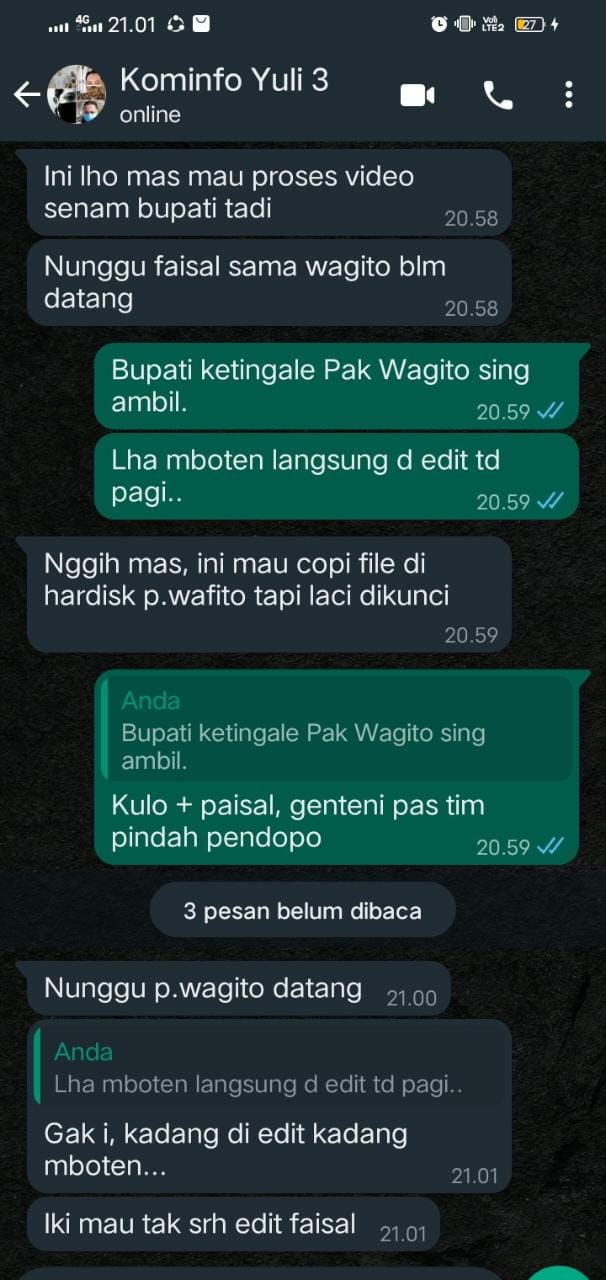Select message 'Nunggu p.wagito datang'

coord(238,989)
